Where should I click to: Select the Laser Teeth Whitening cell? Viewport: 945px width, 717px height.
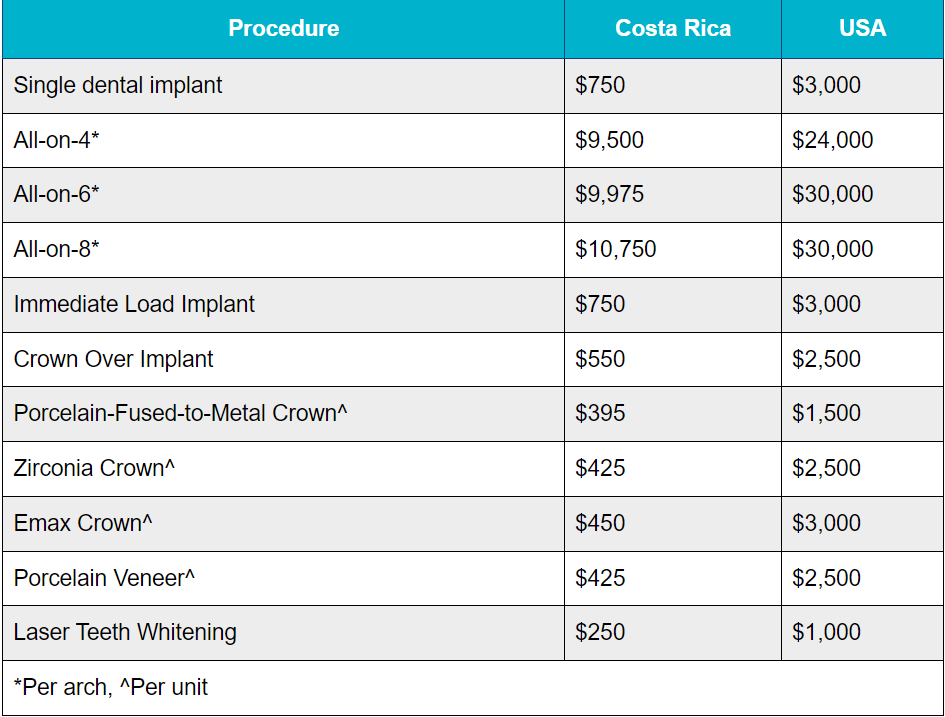125,632
